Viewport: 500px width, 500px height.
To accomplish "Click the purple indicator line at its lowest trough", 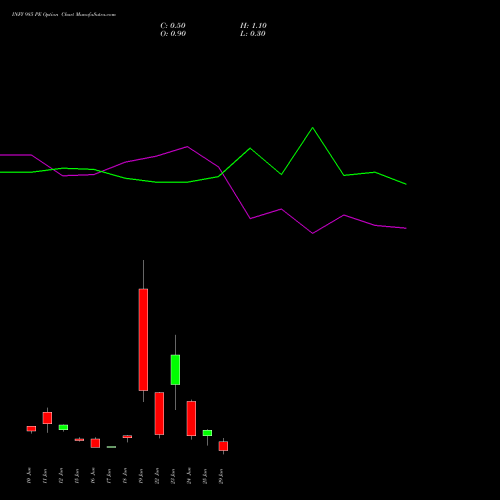I will [313, 233].
